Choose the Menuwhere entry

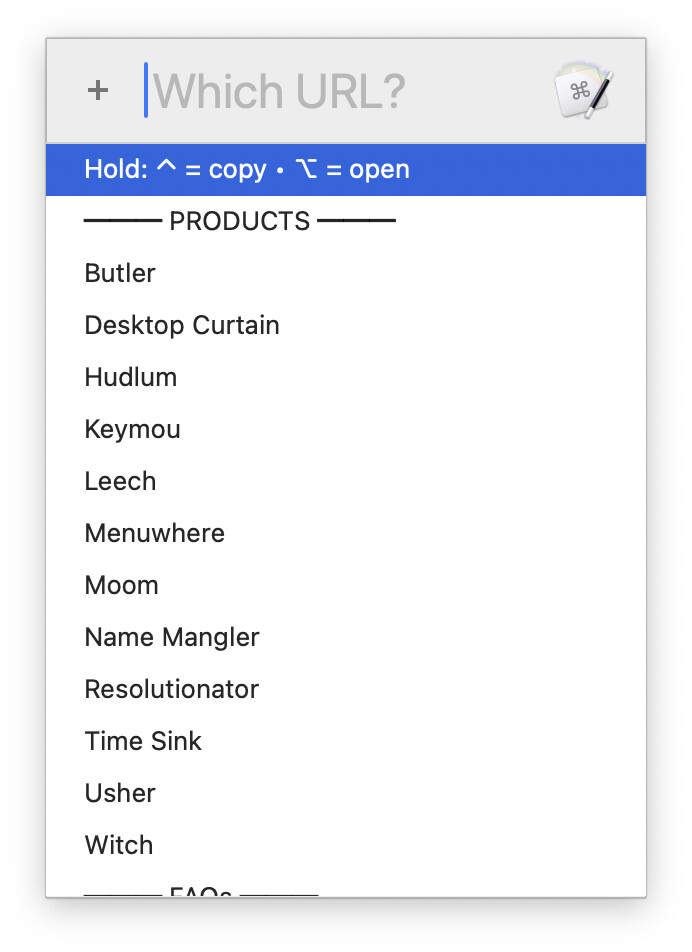[x=155, y=533]
